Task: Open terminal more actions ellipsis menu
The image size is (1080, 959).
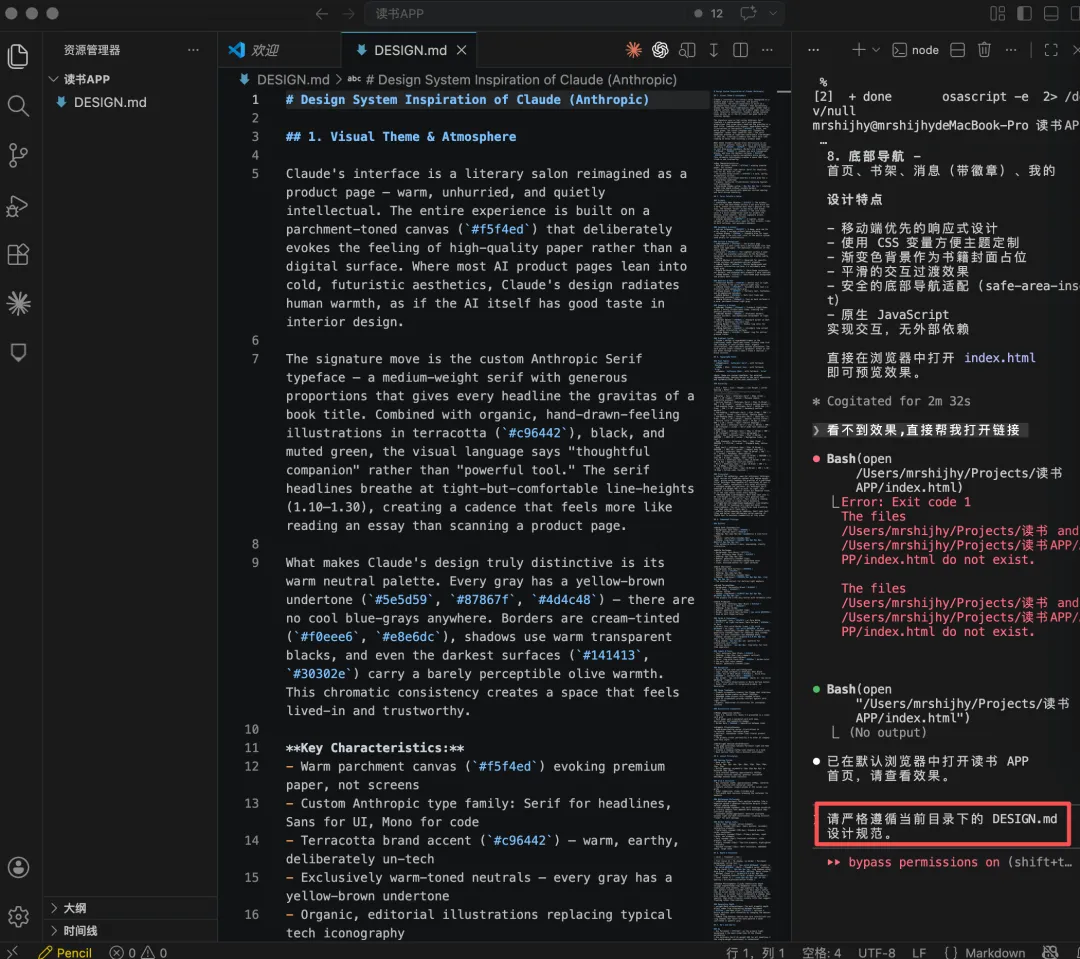Action: tap(1010, 50)
